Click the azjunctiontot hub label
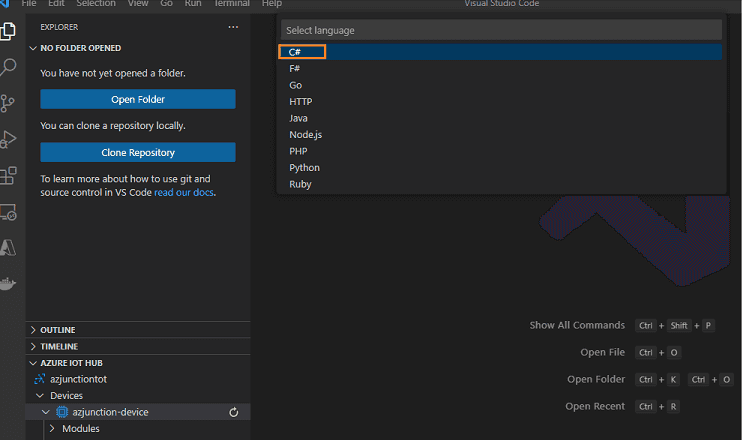This screenshot has width=742, height=440. click(79, 379)
